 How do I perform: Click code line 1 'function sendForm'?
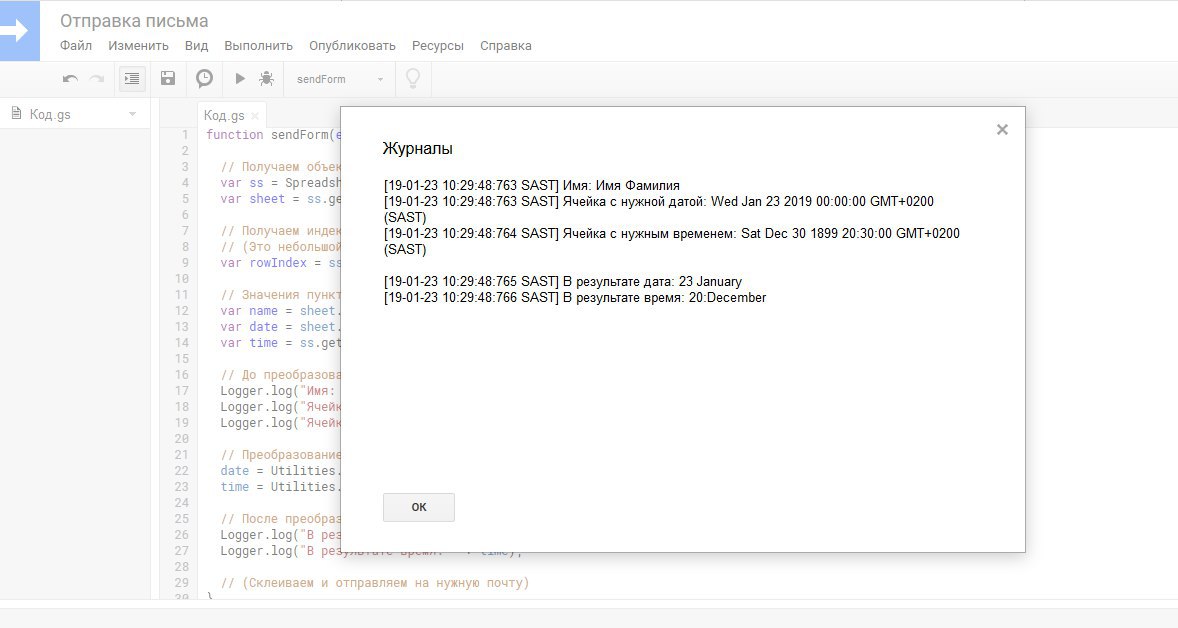coord(273,134)
